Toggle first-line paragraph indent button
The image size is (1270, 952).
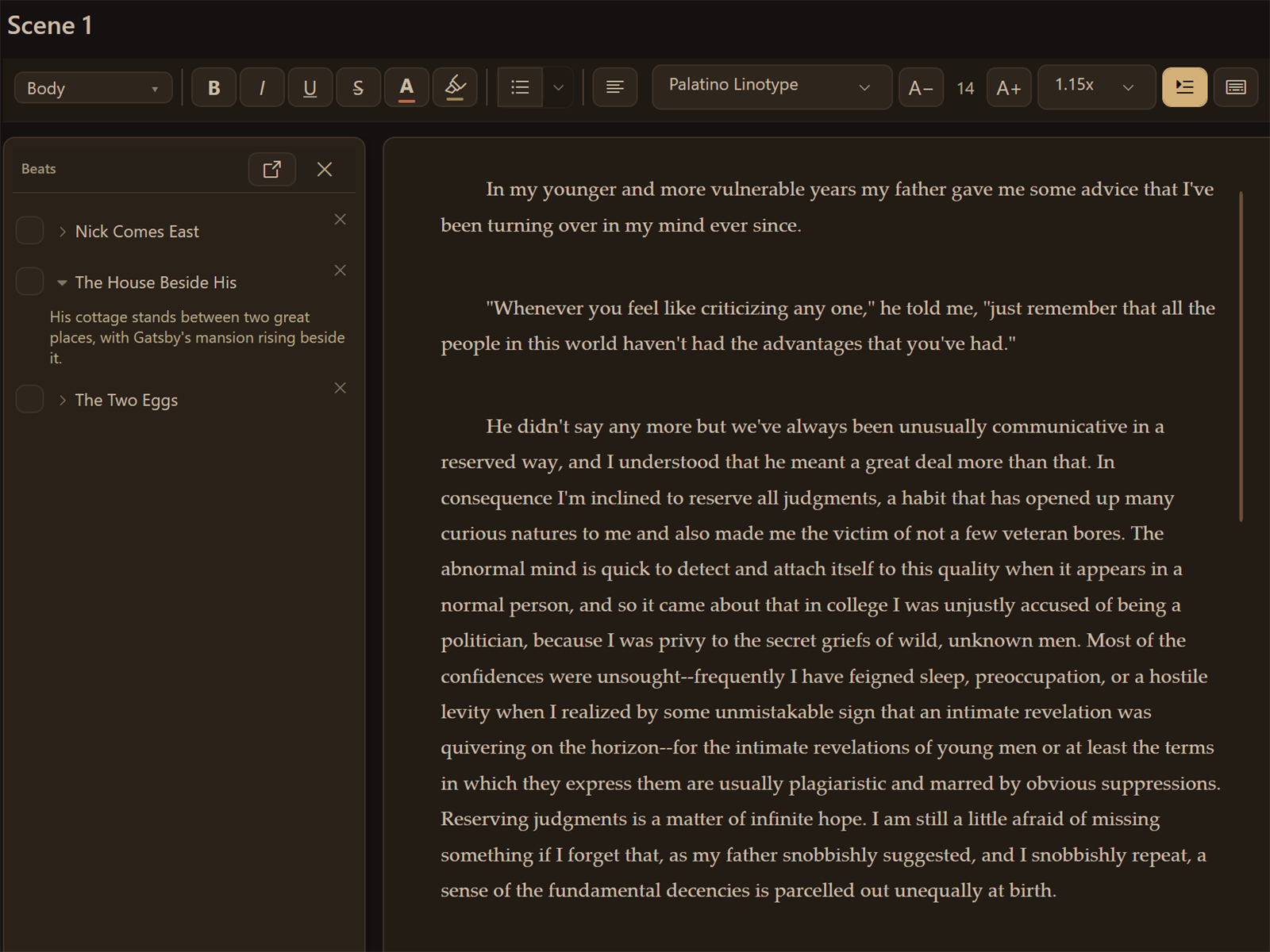1185,87
